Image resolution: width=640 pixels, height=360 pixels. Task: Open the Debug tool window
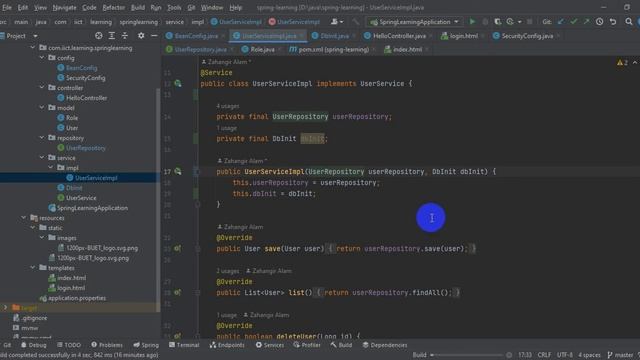click(x=33, y=345)
